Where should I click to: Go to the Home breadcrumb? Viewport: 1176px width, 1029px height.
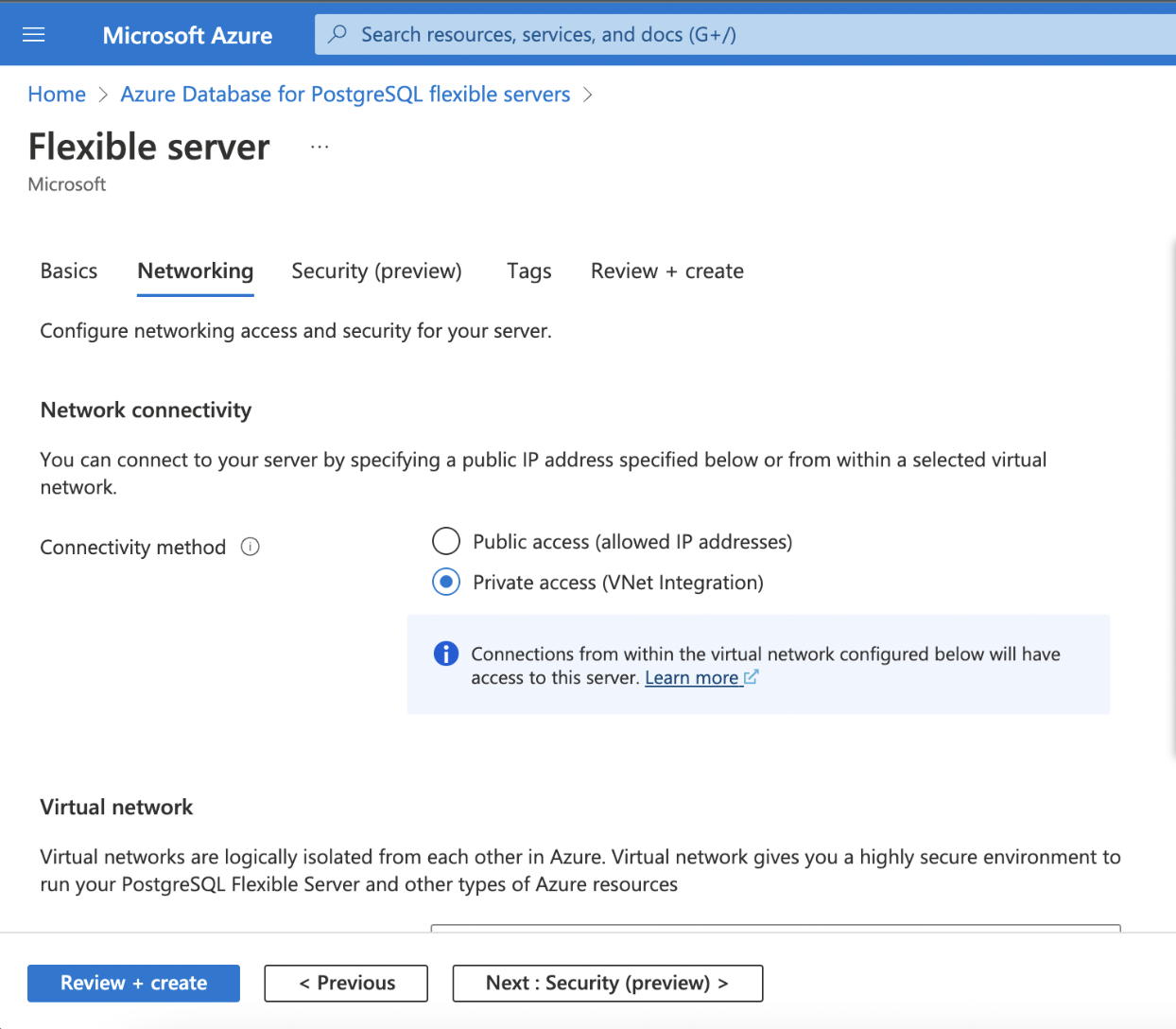pos(57,95)
